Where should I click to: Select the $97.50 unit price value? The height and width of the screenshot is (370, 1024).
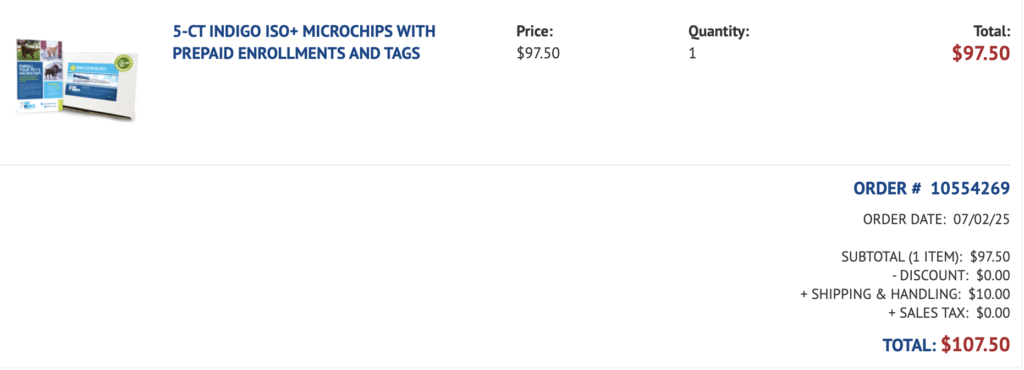[x=537, y=54]
